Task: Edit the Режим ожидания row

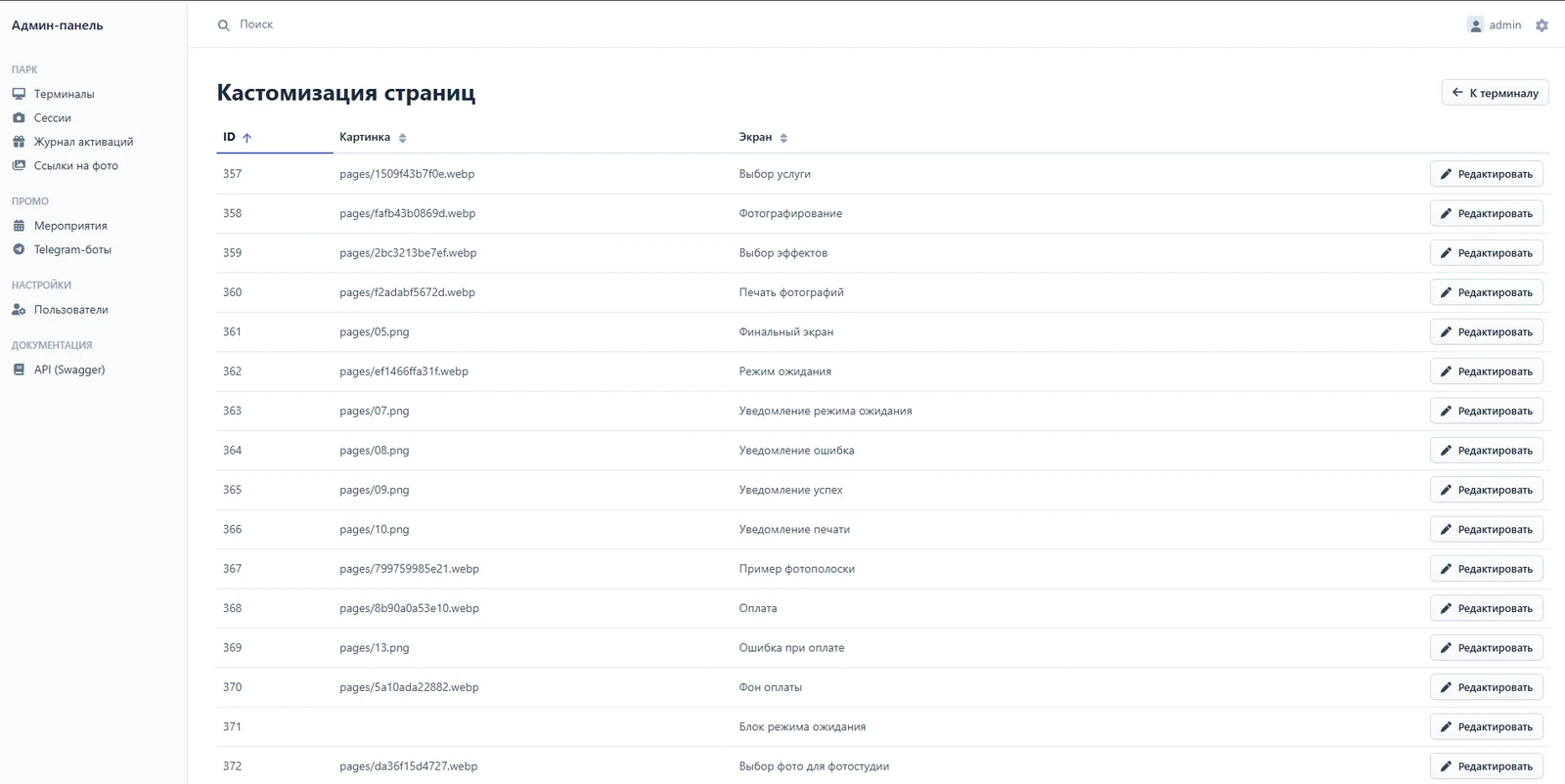Action: click(1487, 371)
